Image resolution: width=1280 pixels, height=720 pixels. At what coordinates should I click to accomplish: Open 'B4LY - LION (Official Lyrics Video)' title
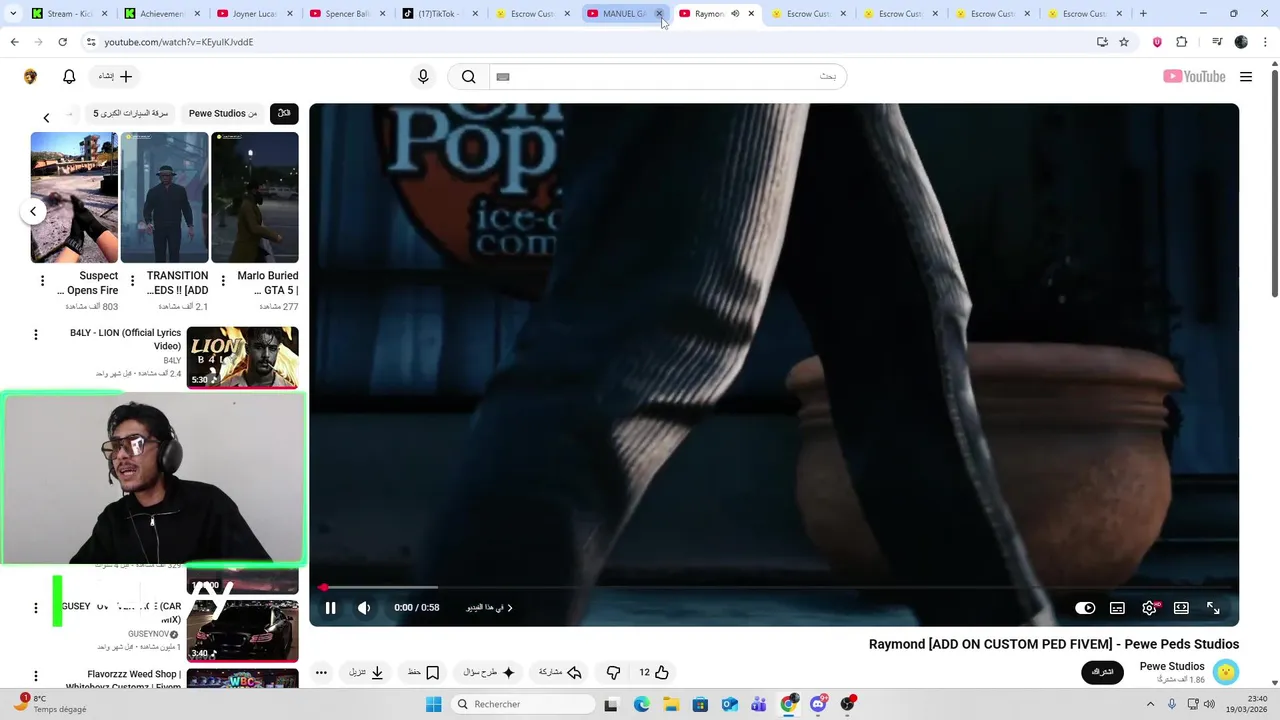point(125,339)
